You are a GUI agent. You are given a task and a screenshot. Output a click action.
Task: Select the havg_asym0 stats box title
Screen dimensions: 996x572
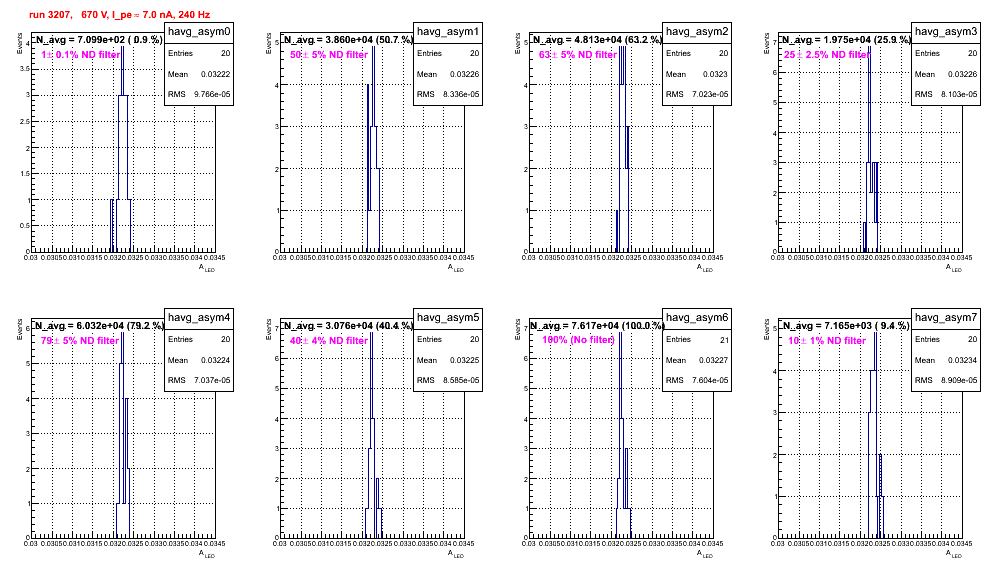(x=199, y=31)
